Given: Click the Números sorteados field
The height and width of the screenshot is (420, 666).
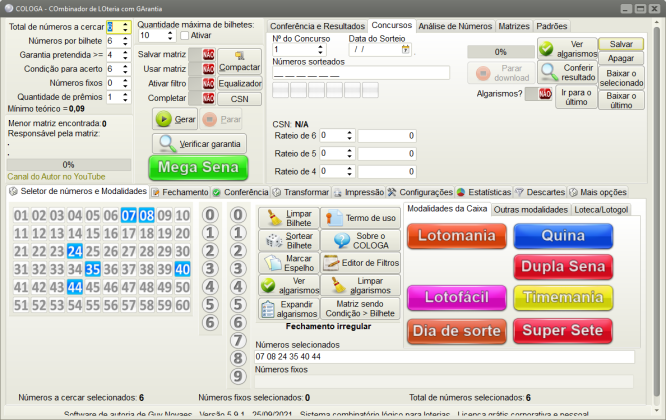Looking at the screenshot, I should (361, 73).
